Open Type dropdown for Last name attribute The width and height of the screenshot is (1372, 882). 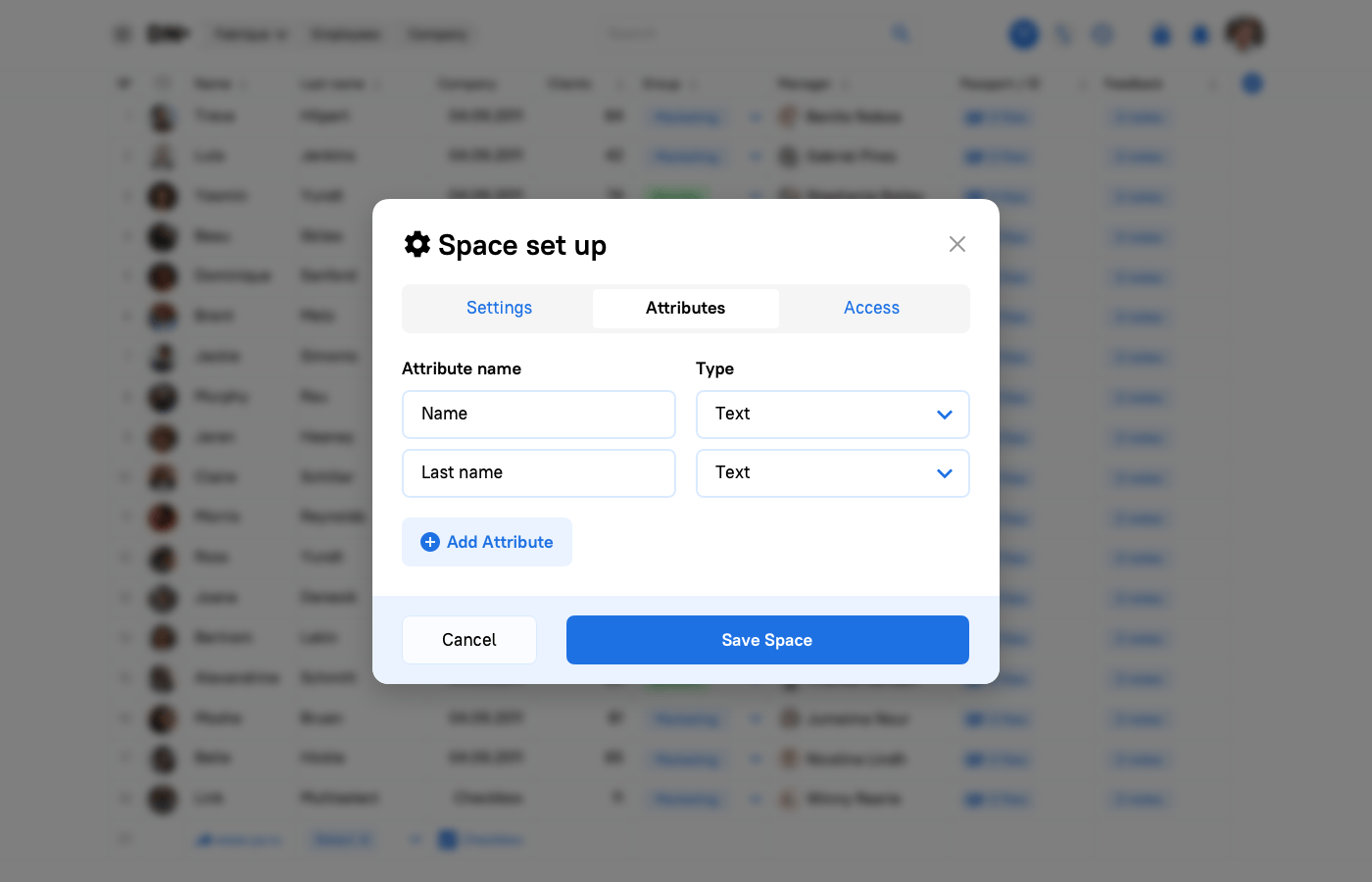(x=833, y=473)
